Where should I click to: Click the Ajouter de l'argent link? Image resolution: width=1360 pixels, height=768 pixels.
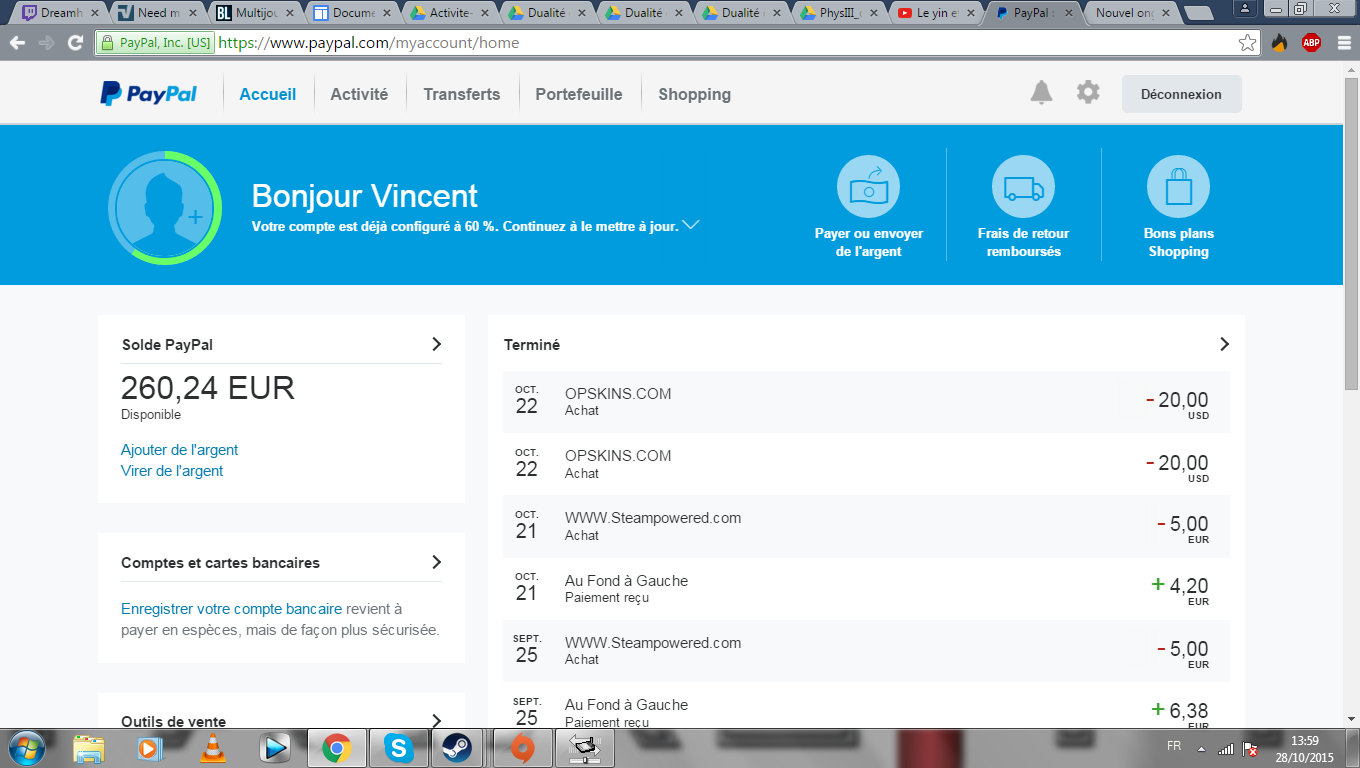180,450
